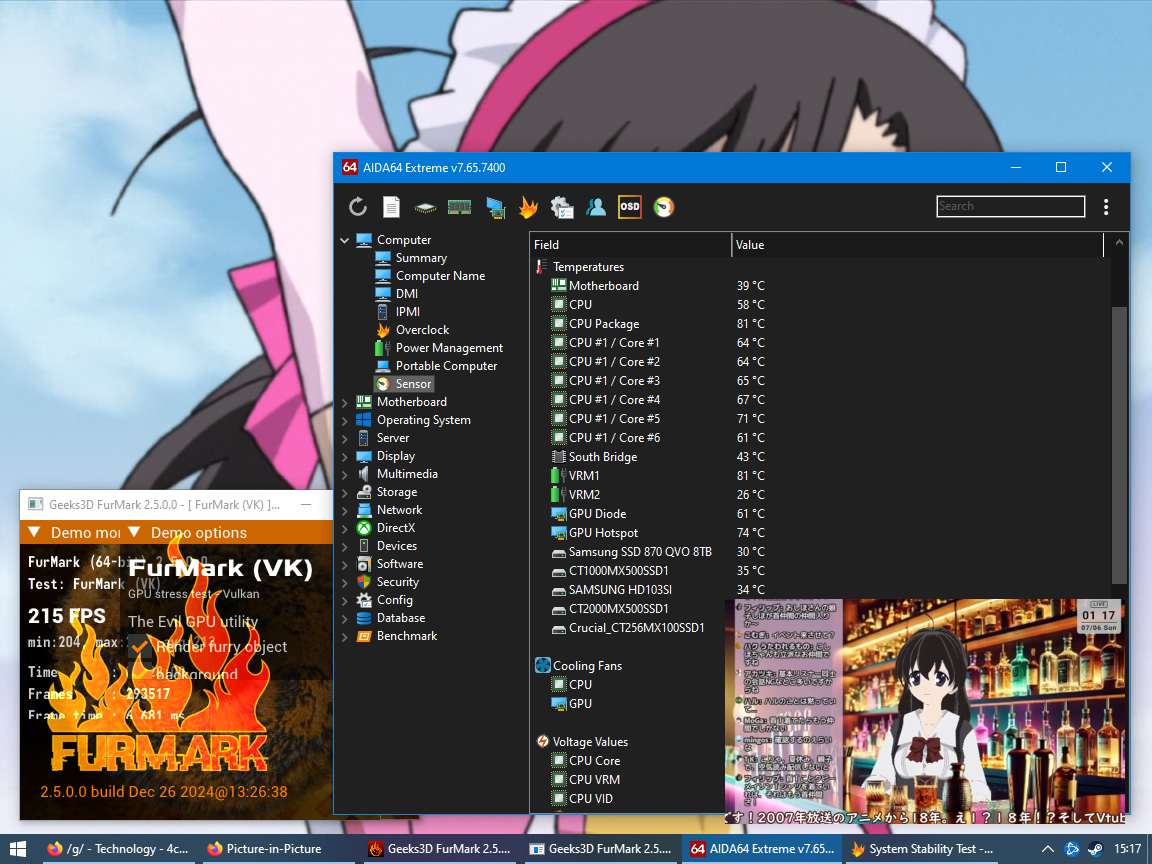Show hidden tray icons chevron

(x=1048, y=849)
